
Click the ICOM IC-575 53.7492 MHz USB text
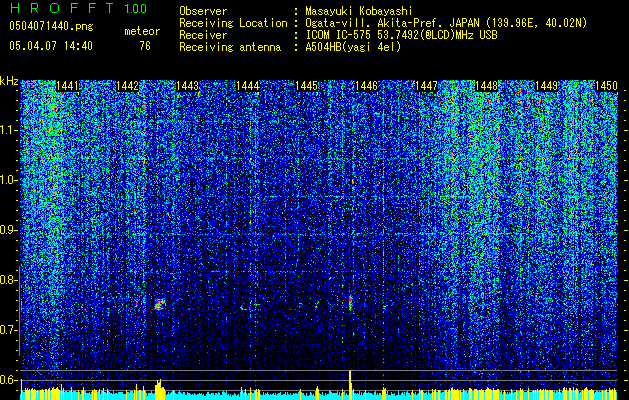pos(401,35)
